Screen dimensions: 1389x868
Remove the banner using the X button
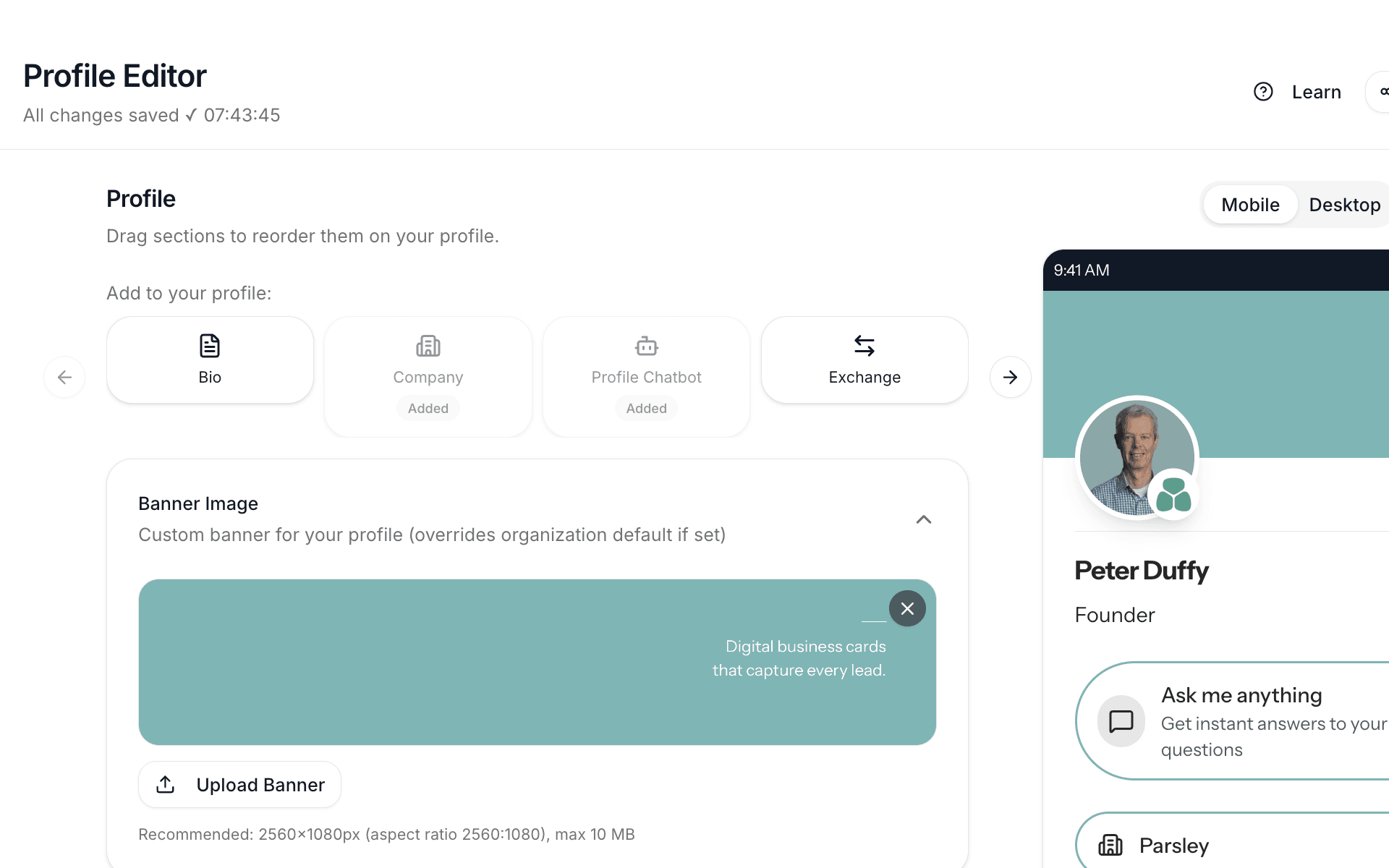click(x=907, y=608)
